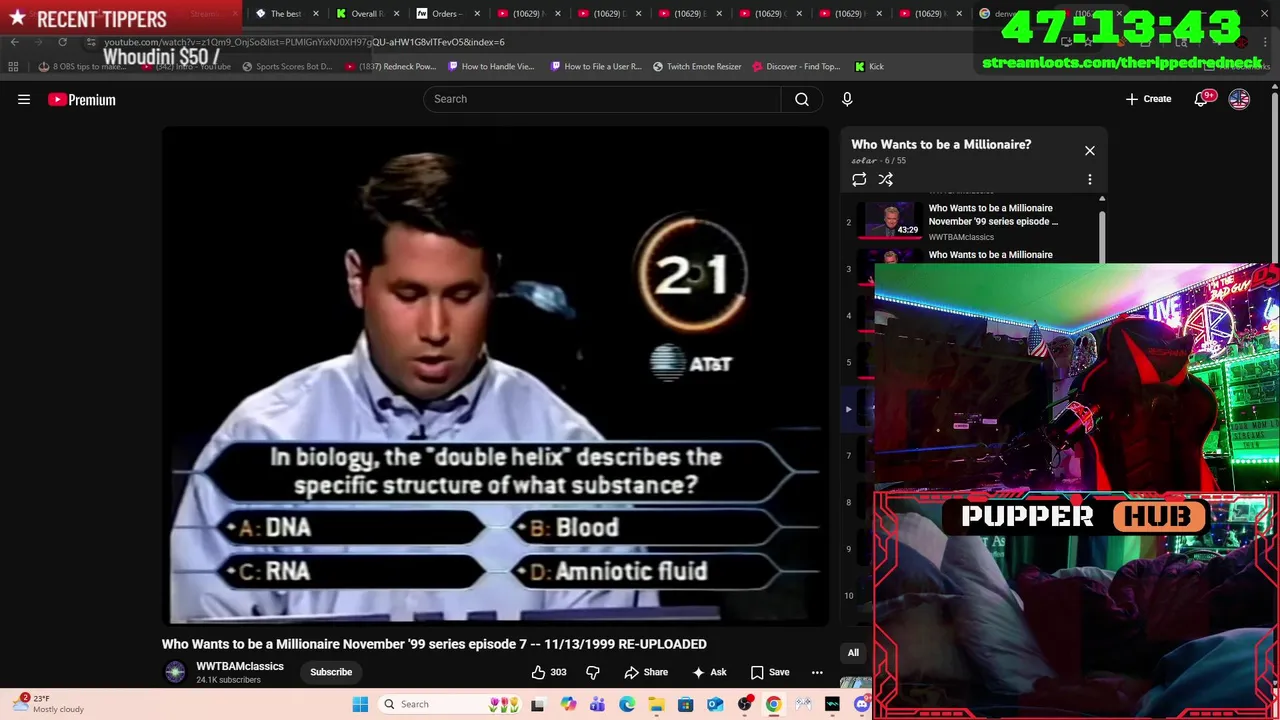Open Discord from taskbar

coord(862,704)
